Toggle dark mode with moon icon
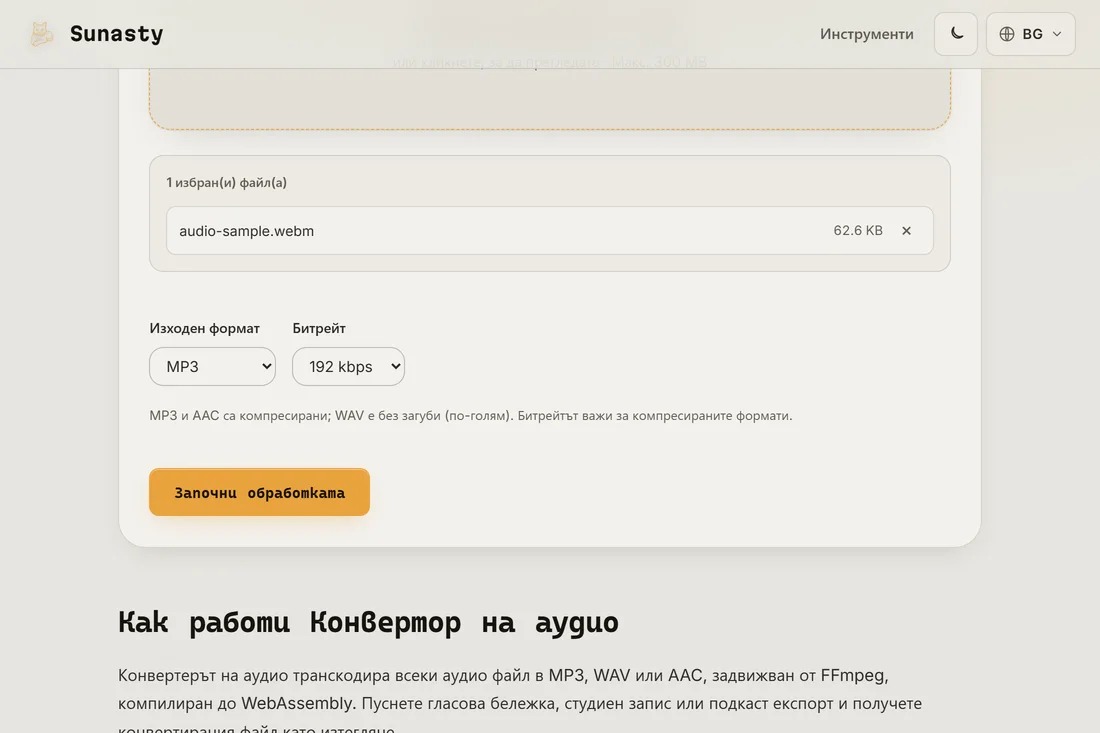Viewport: 1100px width, 733px height. click(955, 34)
